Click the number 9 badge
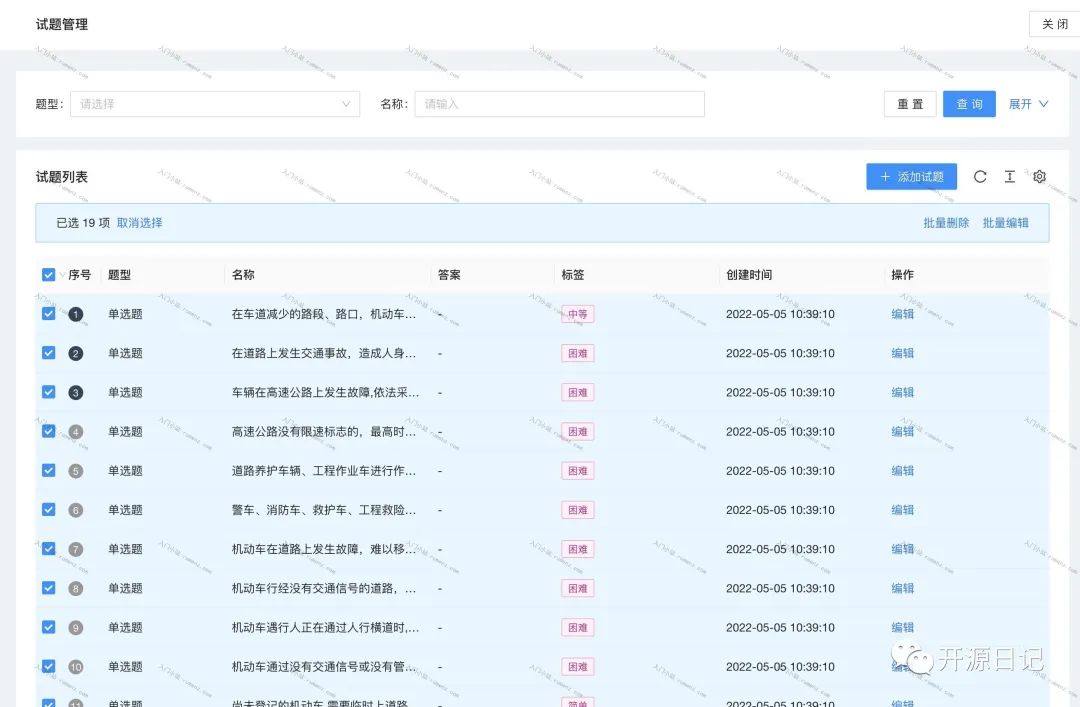Screen dimensions: 1080x707 tap(76, 628)
